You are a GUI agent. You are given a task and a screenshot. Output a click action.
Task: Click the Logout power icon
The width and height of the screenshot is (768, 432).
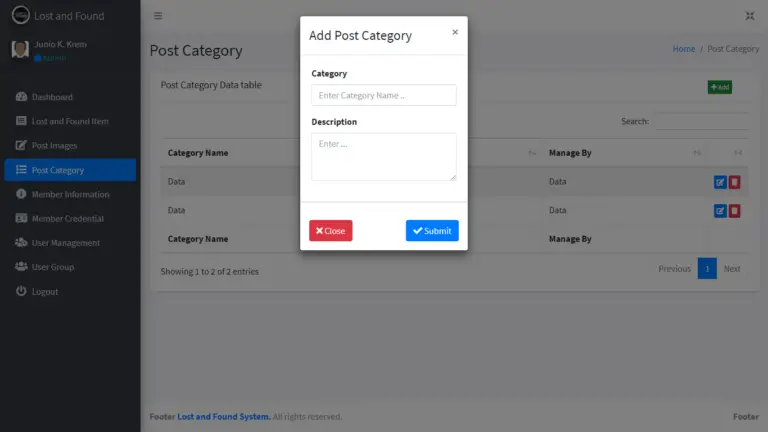click(x=21, y=291)
